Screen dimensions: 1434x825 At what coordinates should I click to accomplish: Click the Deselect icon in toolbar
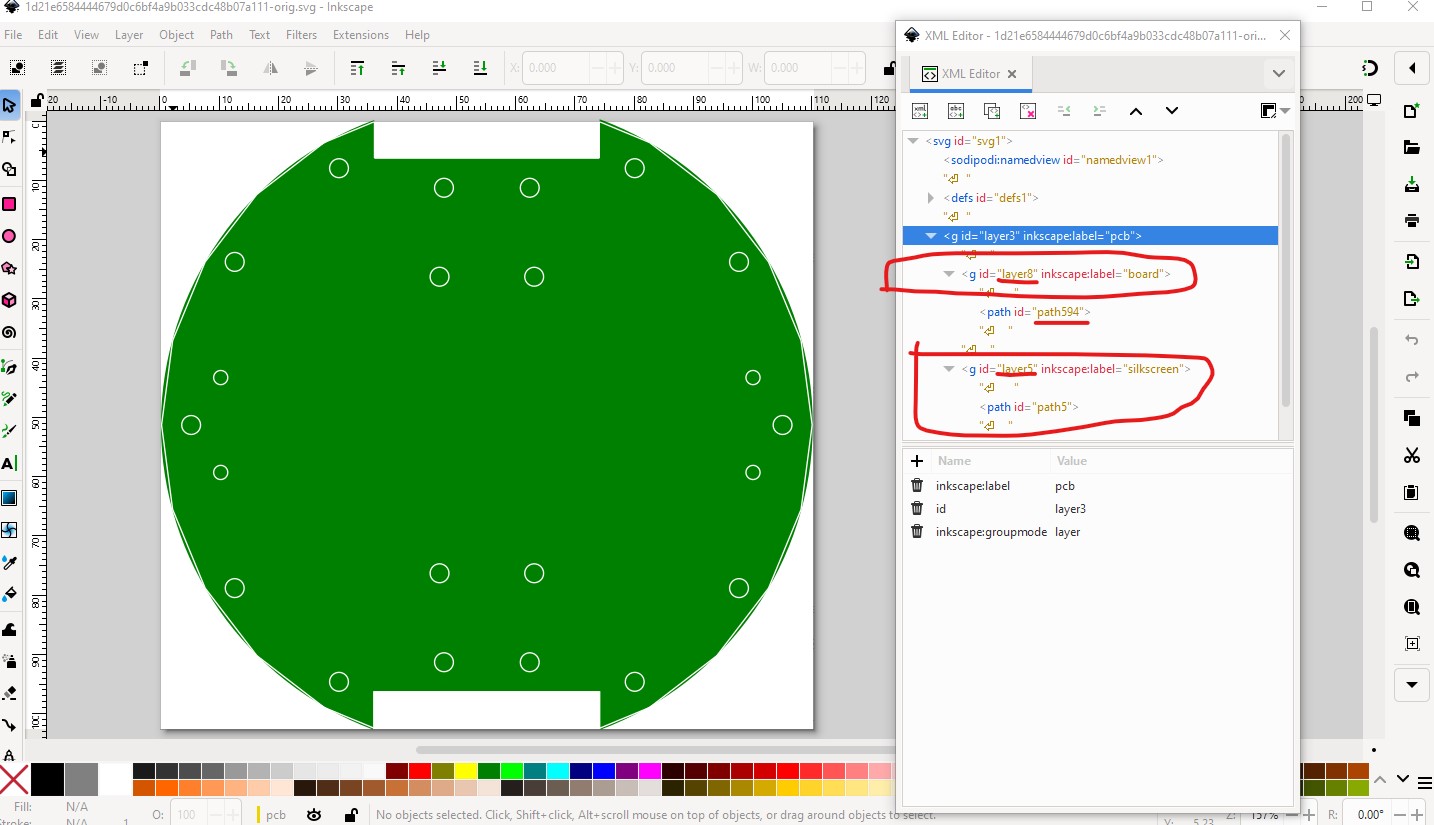click(99, 68)
